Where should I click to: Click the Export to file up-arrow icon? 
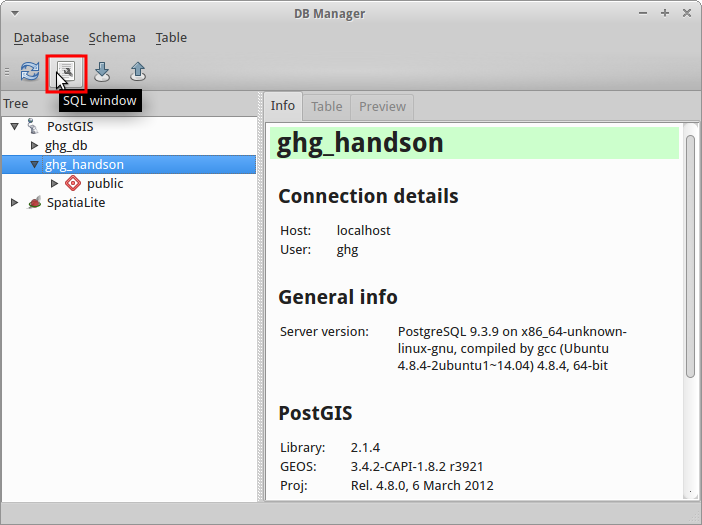pyautogui.click(x=138, y=72)
